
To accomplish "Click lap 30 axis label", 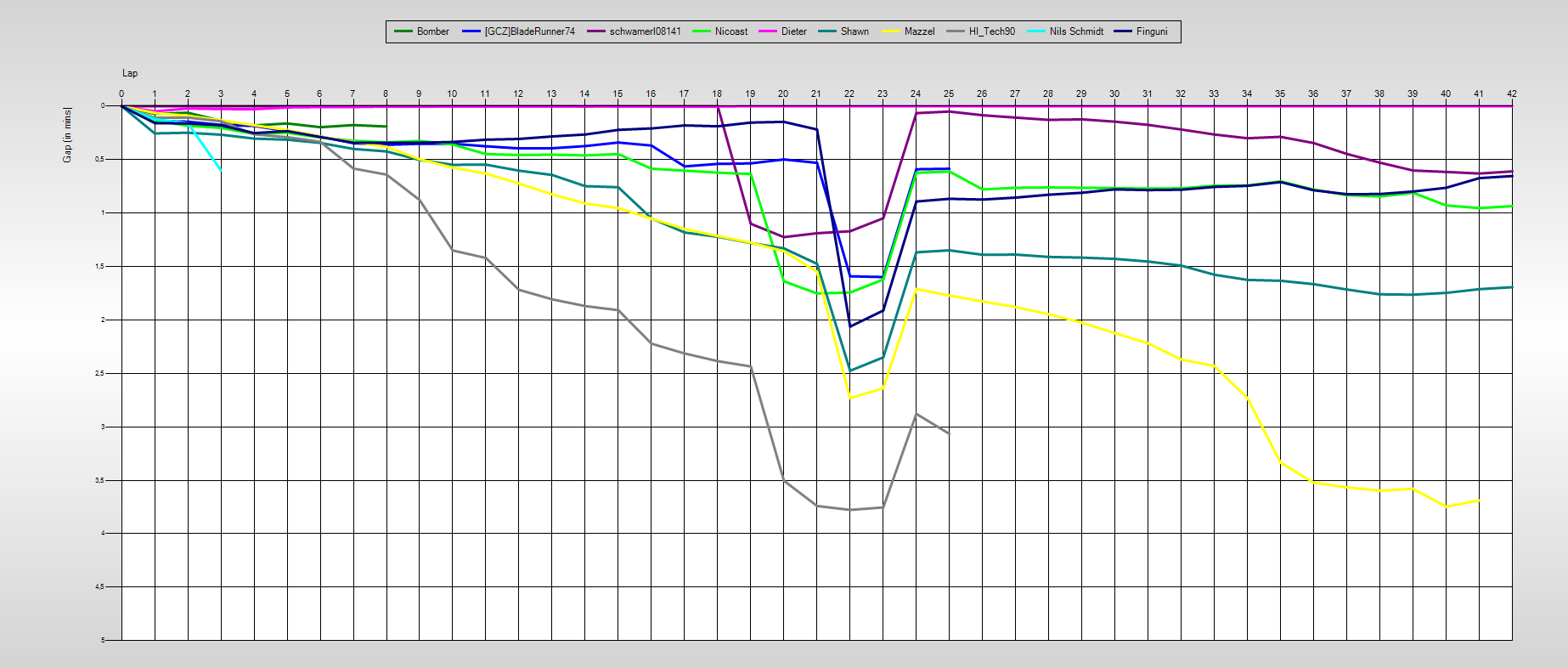I will 1114,93.
